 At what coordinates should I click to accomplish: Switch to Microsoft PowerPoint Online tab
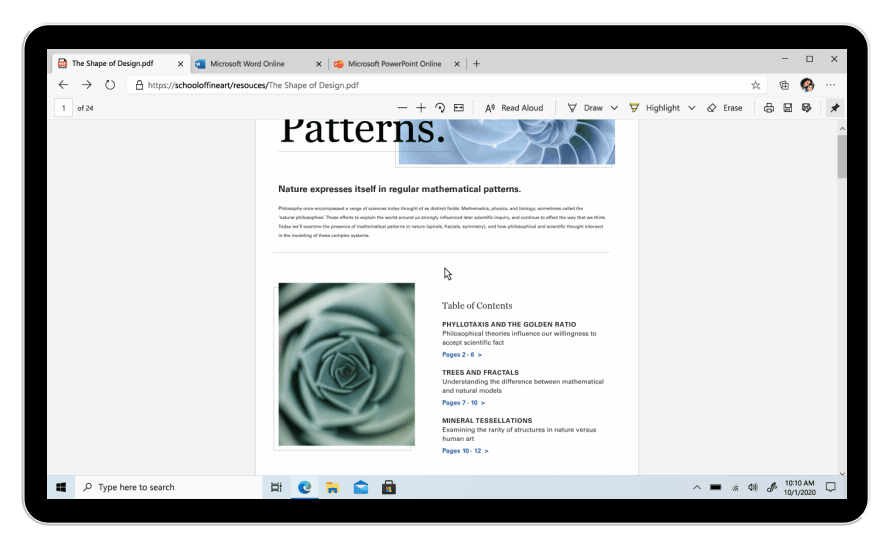[x=397, y=64]
